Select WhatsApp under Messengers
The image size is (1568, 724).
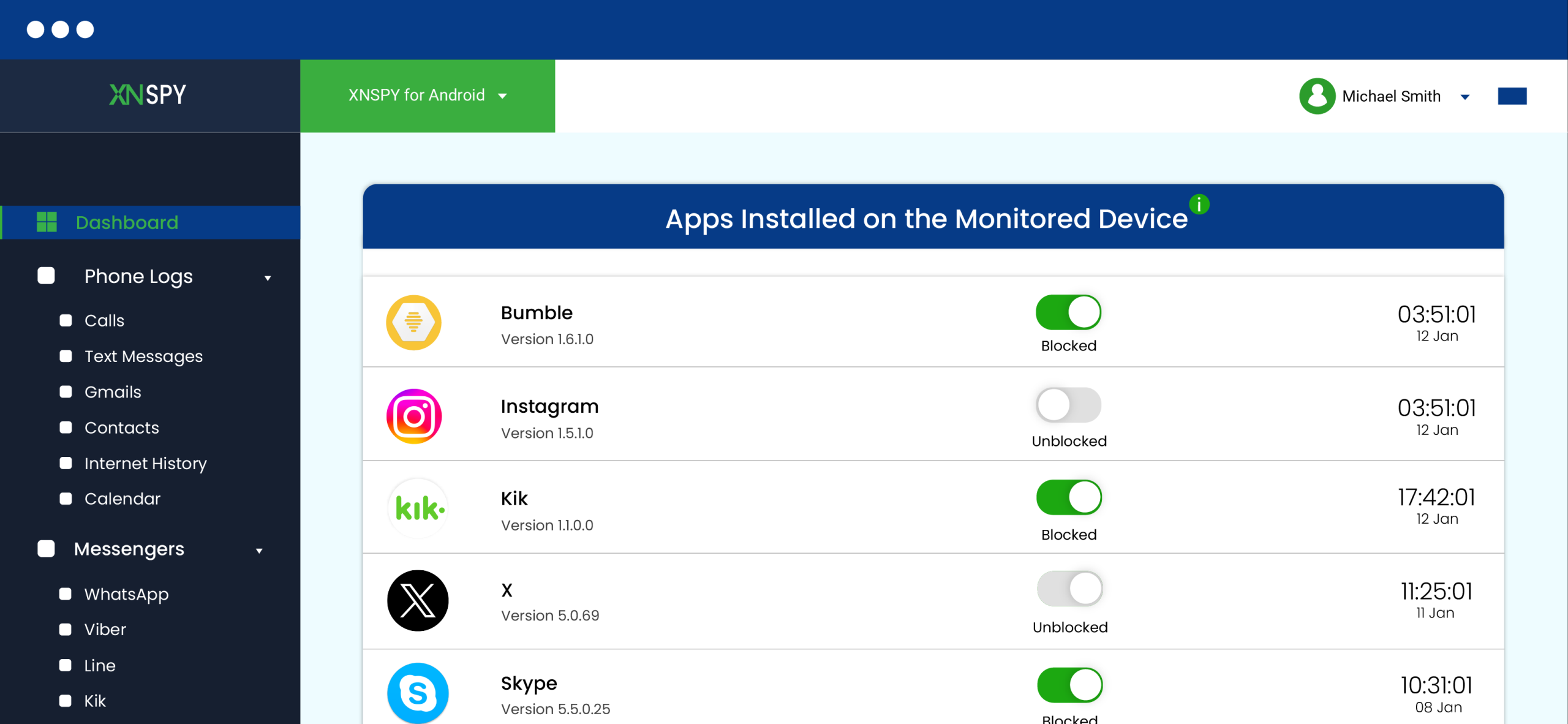pos(126,594)
